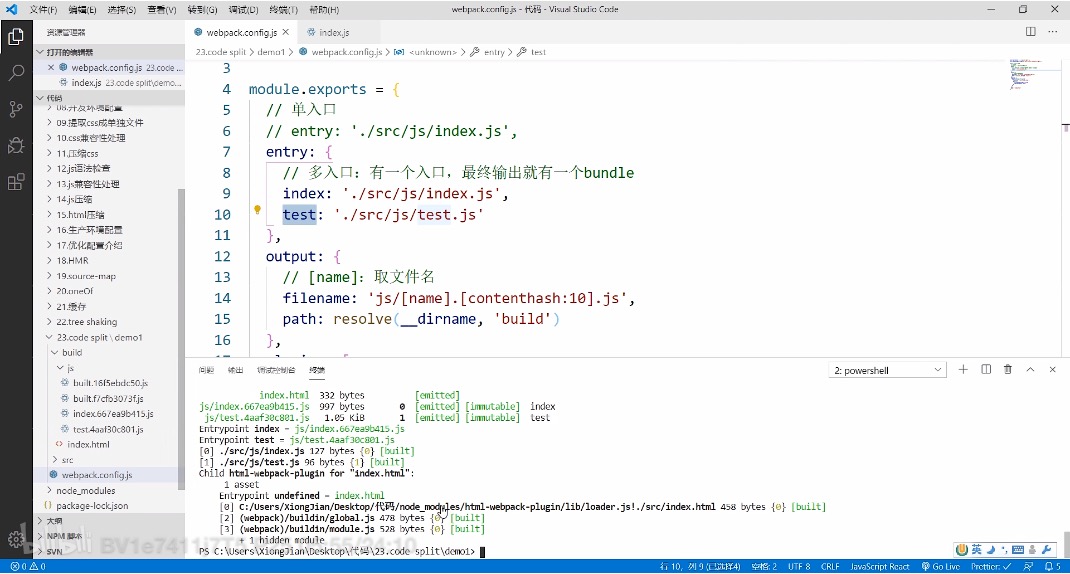
Task: Expand the 19.source-map folder
Action: (x=109, y=276)
